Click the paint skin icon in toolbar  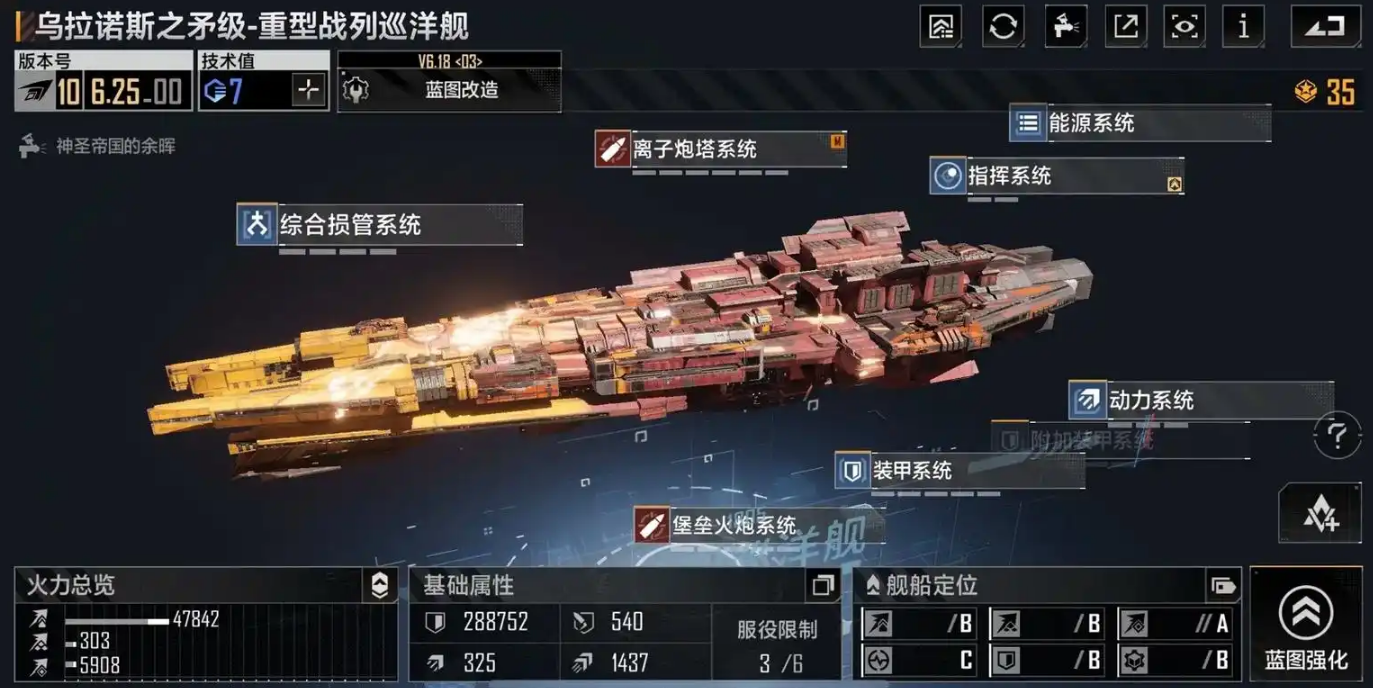[x=1066, y=27]
